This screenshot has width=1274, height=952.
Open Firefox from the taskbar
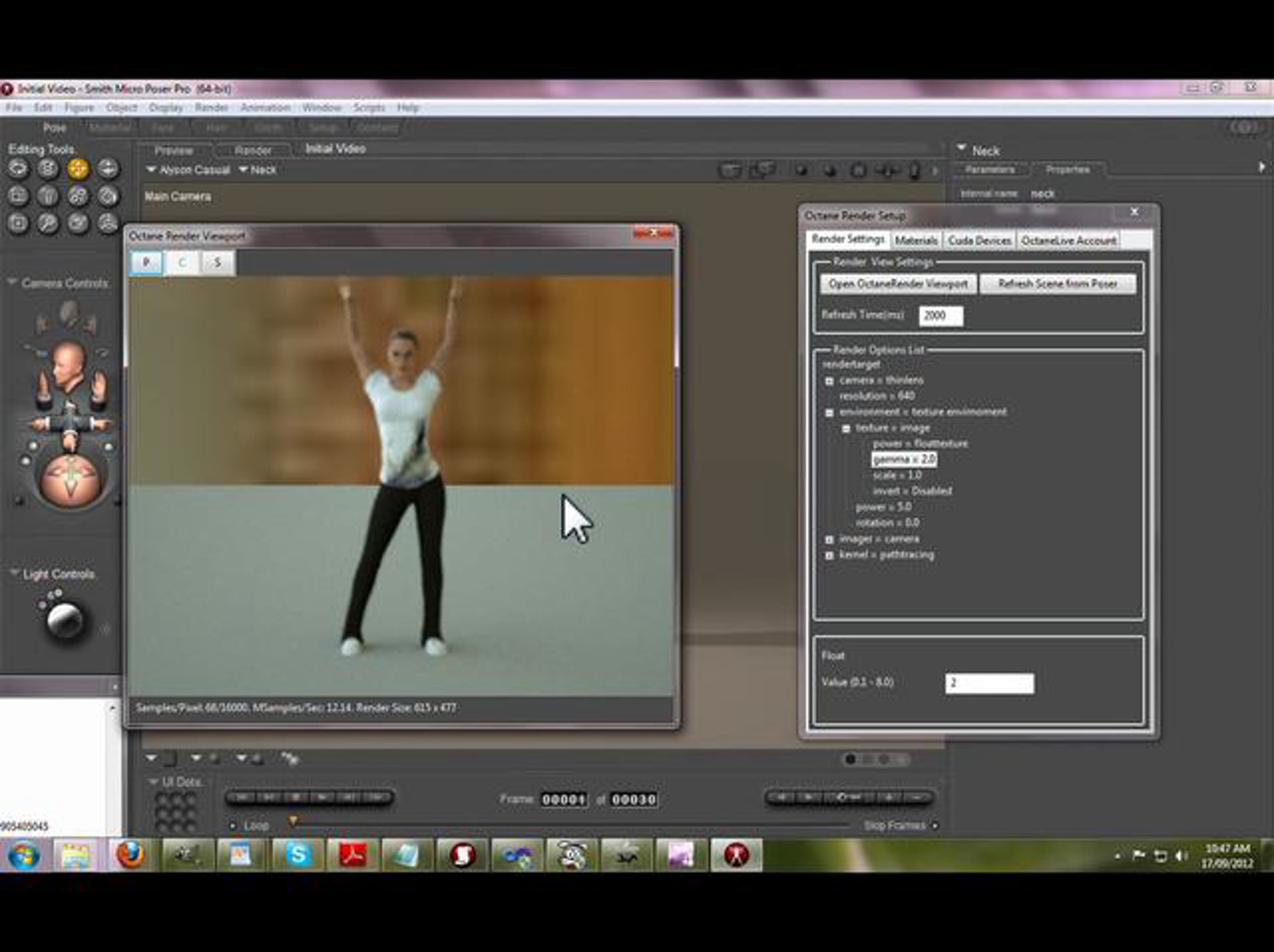pos(130,855)
